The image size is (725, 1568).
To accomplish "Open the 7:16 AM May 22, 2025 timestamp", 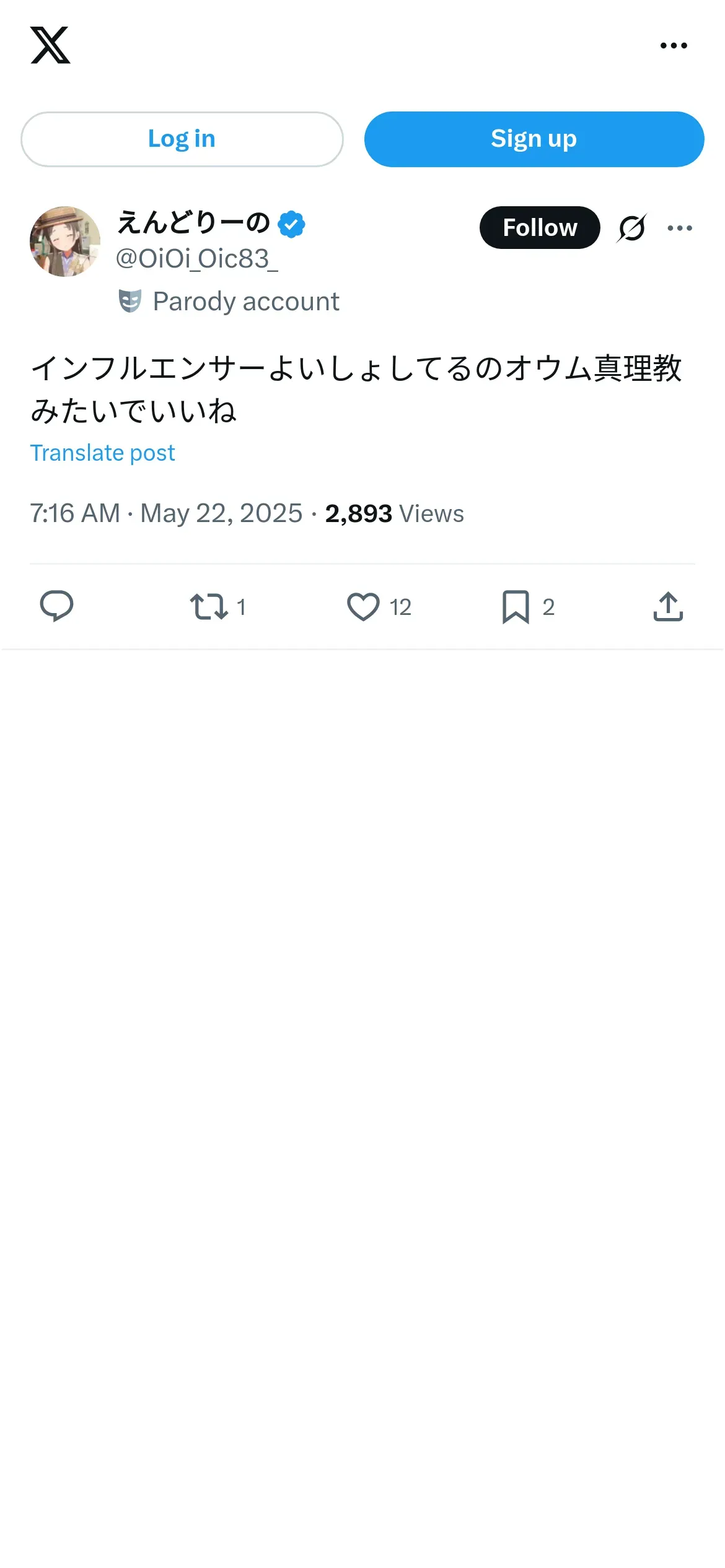I will pyautogui.click(x=166, y=513).
